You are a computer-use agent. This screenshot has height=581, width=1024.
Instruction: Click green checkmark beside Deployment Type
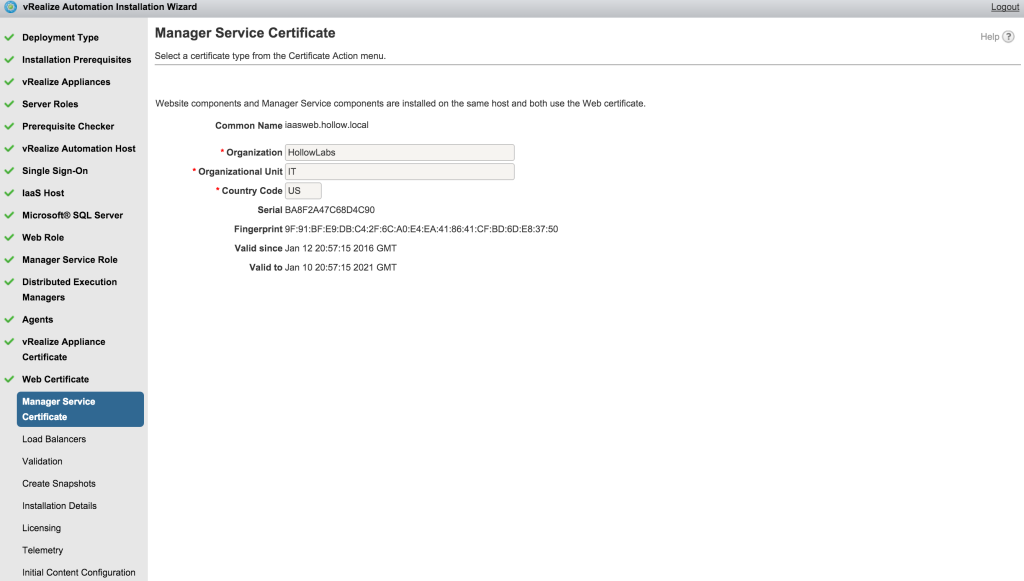(9, 38)
